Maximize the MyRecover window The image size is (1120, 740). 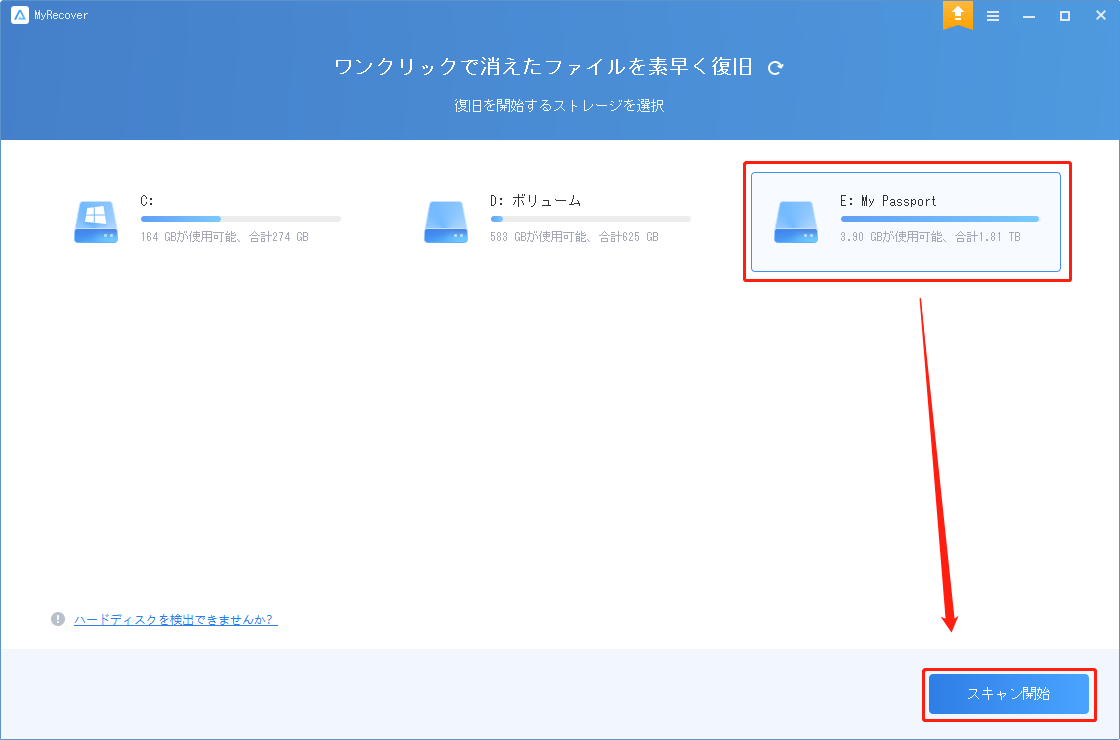1063,15
